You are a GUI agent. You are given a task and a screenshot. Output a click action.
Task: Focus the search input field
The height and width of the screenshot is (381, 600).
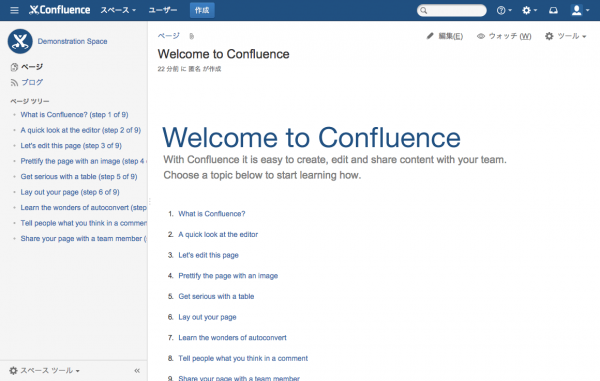tap(452, 10)
